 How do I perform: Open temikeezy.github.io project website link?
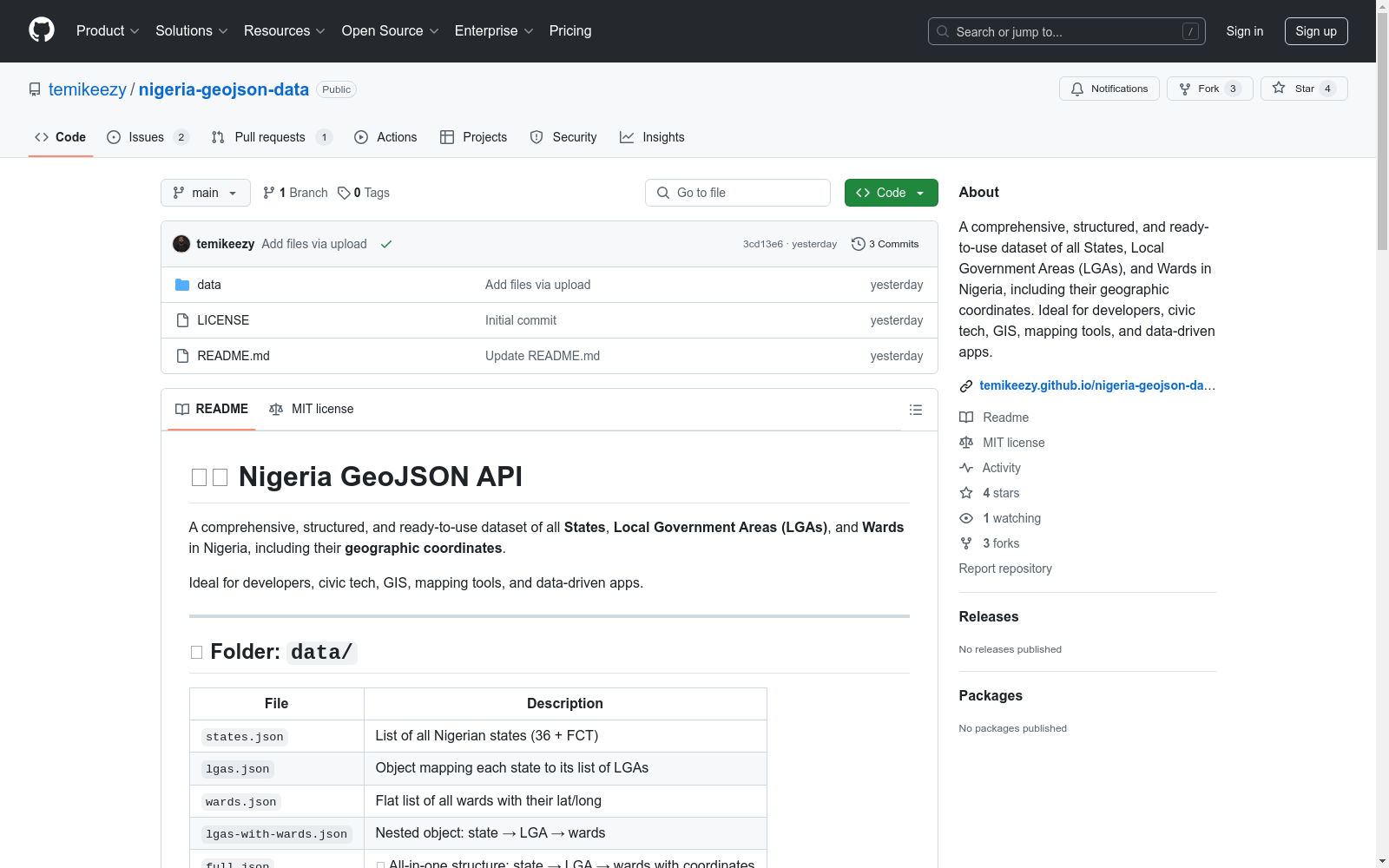pyautogui.click(x=1097, y=385)
